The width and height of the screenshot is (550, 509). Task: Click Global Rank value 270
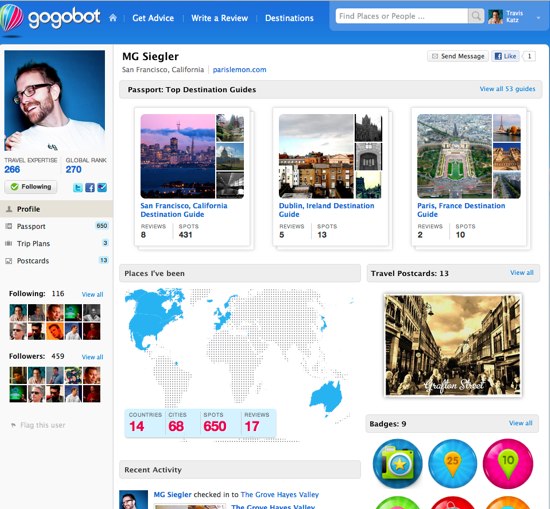coord(74,169)
